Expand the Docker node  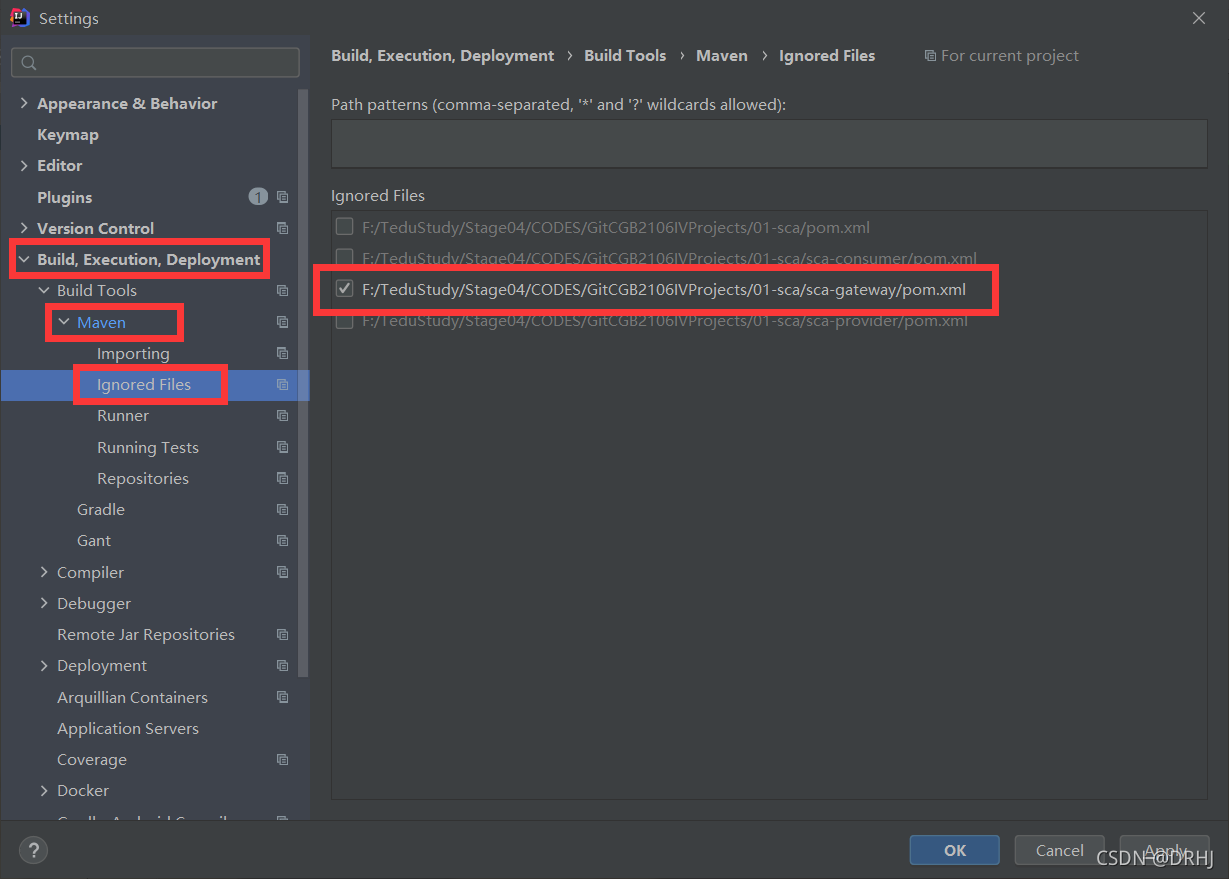44,791
